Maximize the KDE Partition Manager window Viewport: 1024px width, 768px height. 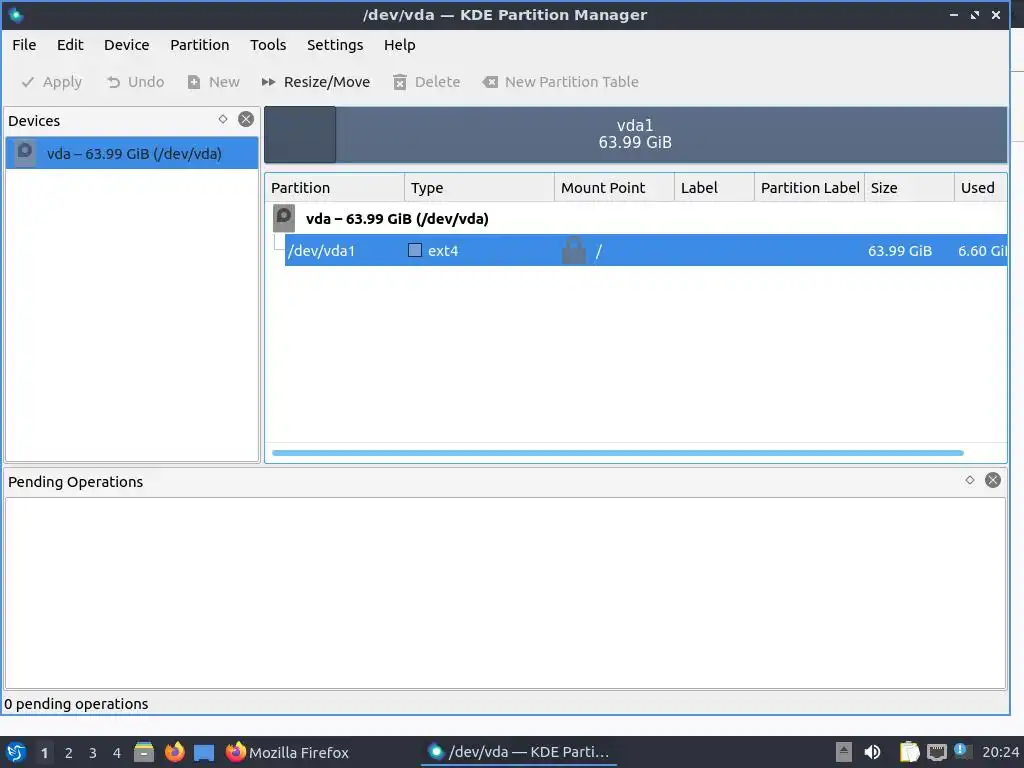pyautogui.click(x=974, y=14)
